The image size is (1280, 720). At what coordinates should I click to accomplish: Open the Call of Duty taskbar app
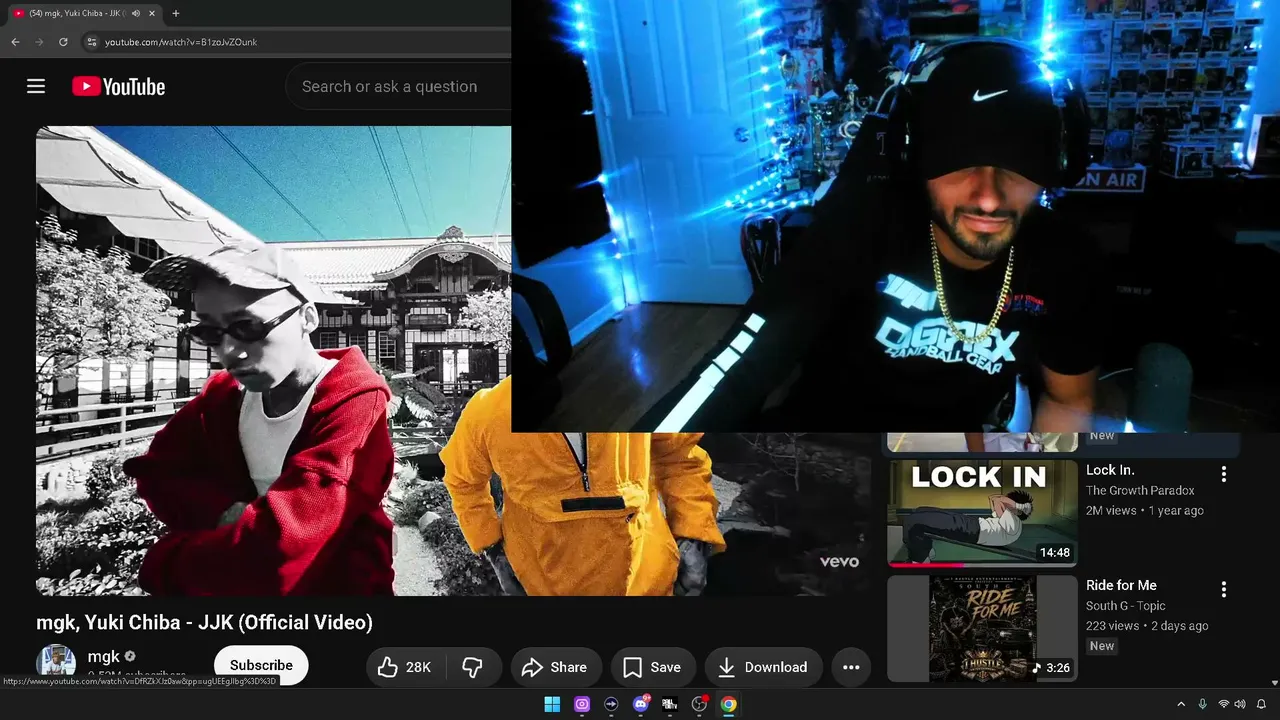point(670,704)
